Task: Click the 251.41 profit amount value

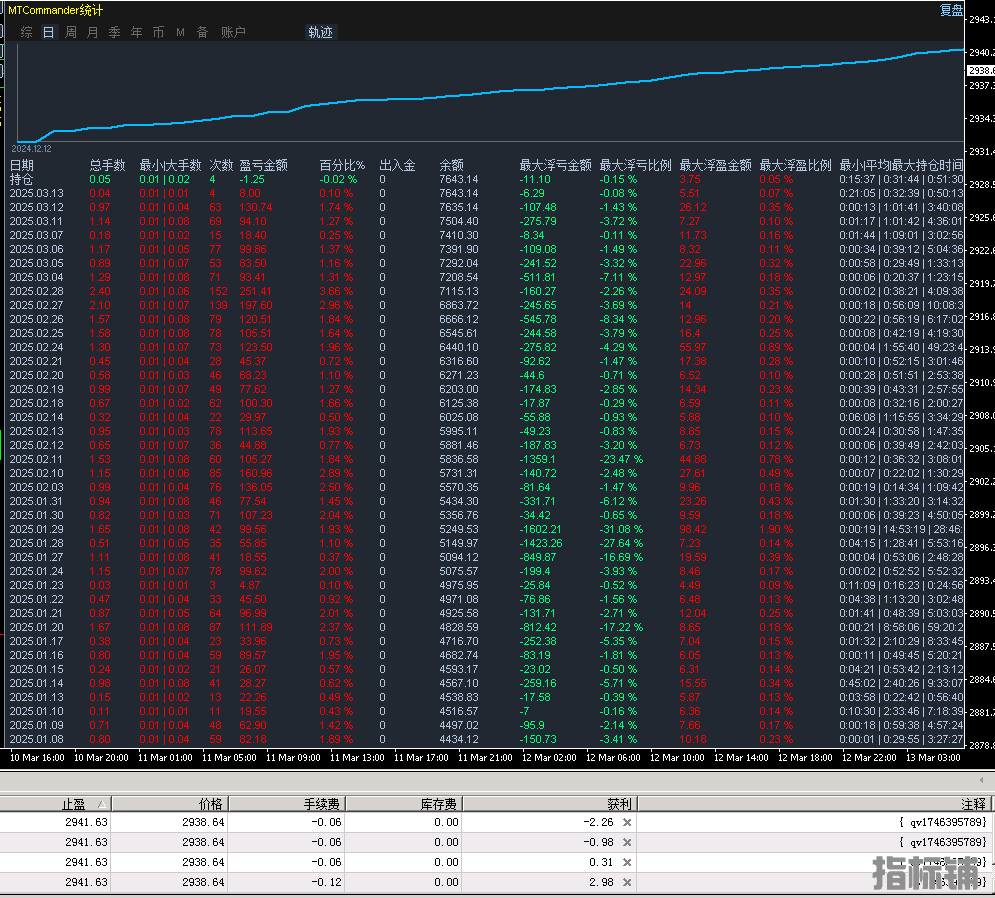Action: point(256,291)
